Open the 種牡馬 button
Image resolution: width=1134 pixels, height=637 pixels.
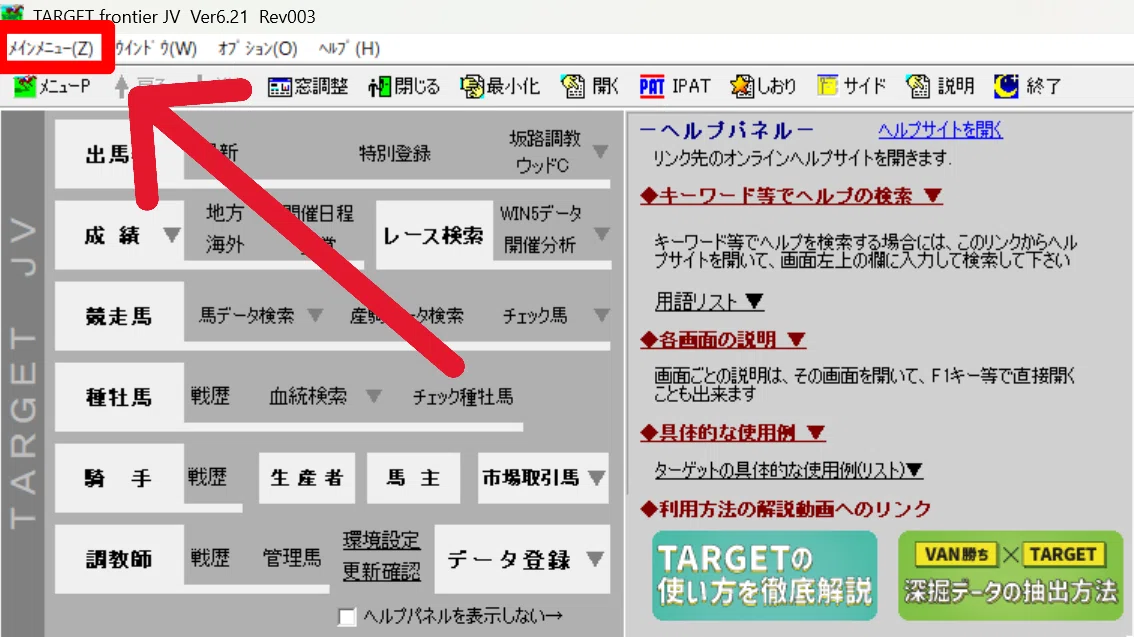[119, 397]
